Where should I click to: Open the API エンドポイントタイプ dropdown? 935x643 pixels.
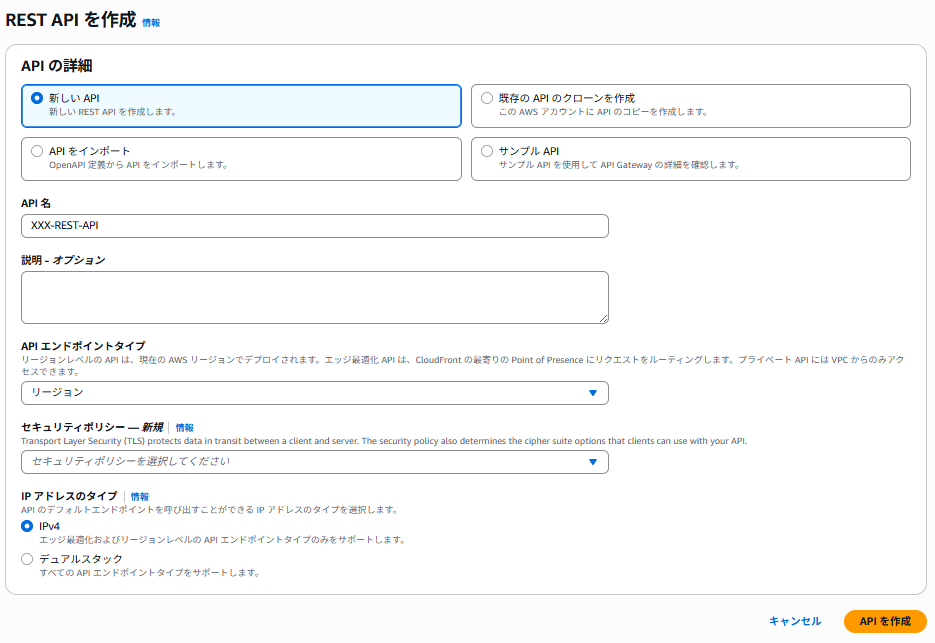pyautogui.click(x=315, y=392)
